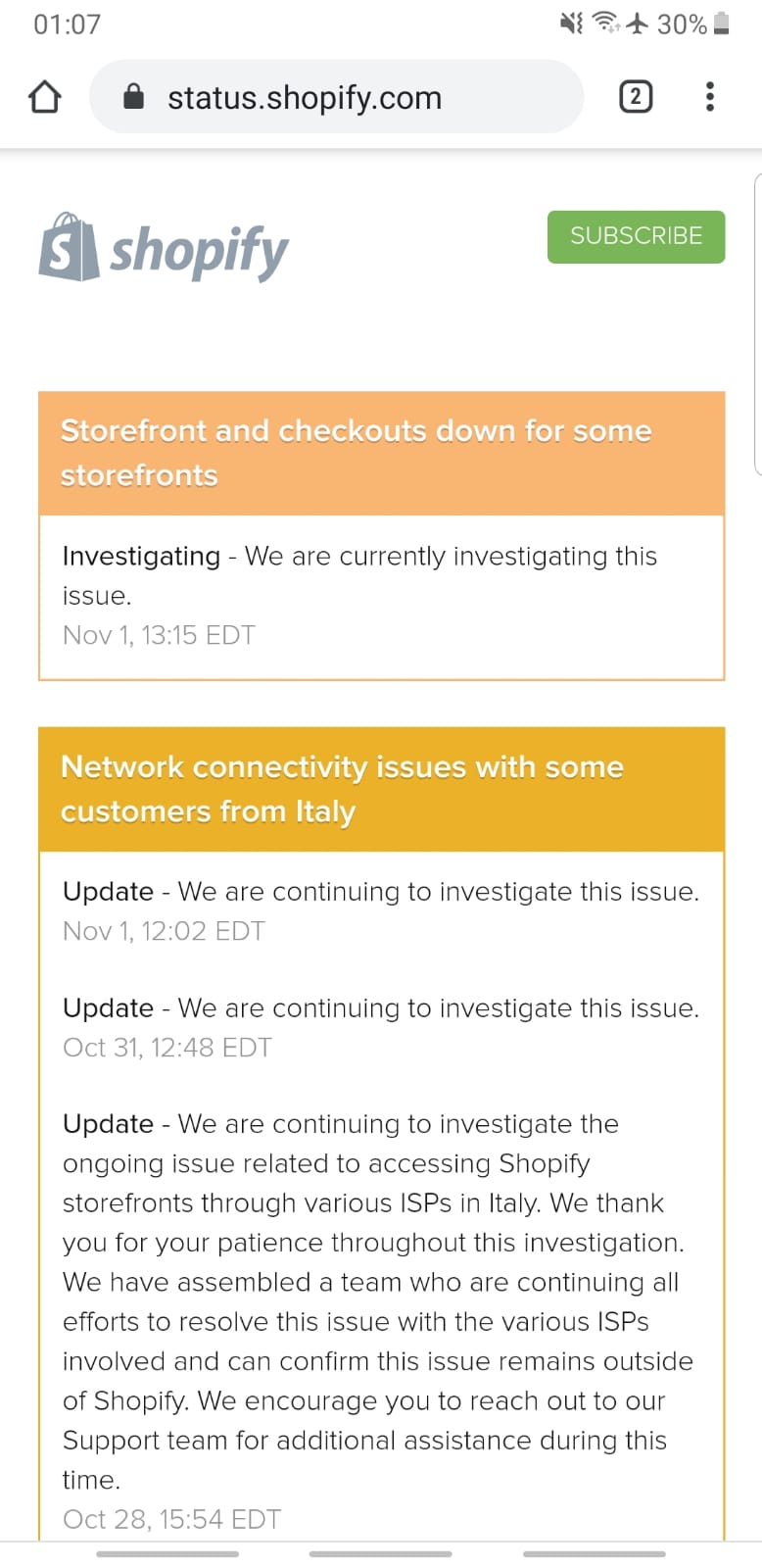Tap the battery icon in status bar

click(722, 24)
